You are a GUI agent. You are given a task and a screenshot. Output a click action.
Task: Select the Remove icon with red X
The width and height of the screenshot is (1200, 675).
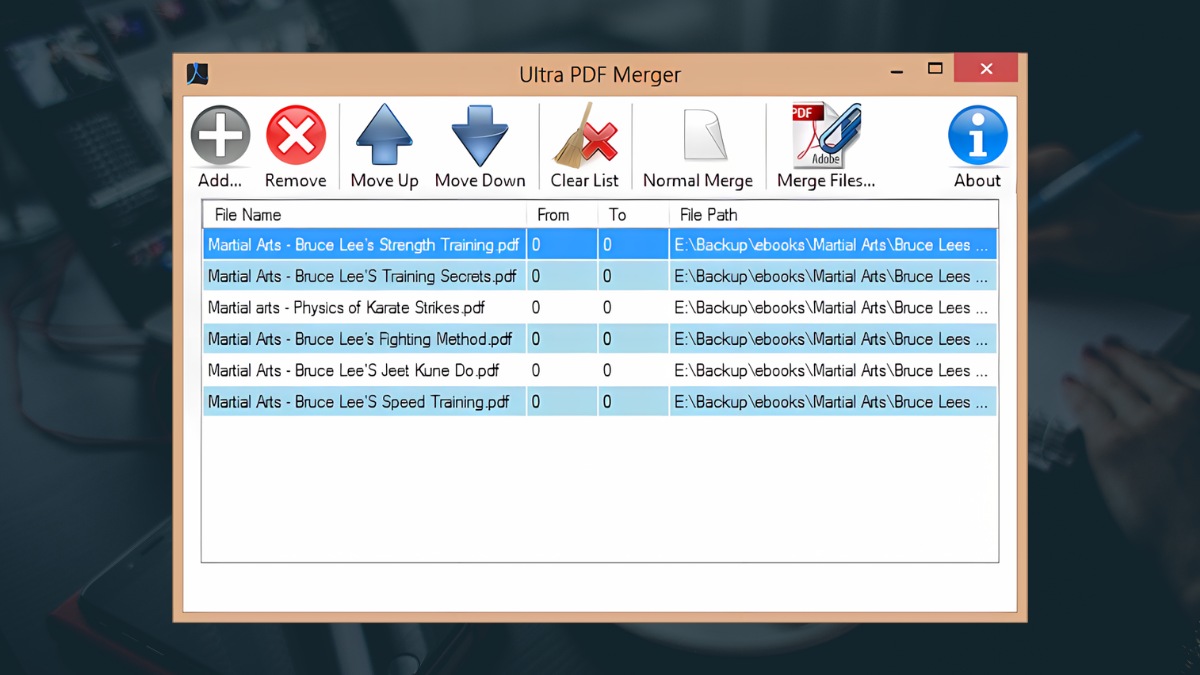(x=296, y=135)
